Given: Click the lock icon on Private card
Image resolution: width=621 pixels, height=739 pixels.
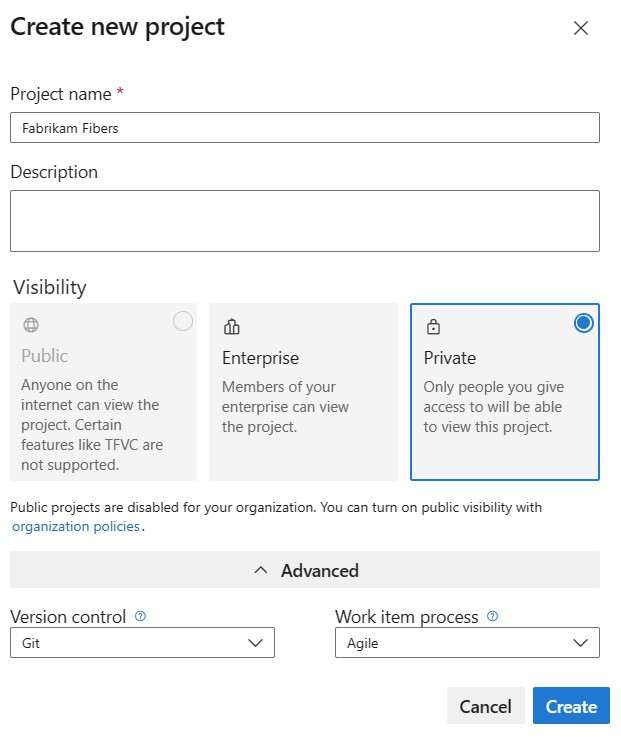Looking at the screenshot, I should pyautogui.click(x=433, y=326).
